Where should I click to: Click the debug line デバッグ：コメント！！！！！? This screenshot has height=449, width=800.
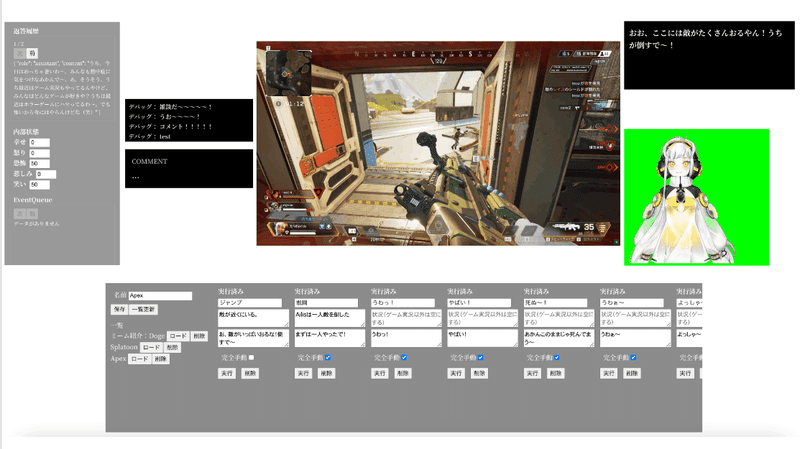pos(170,127)
